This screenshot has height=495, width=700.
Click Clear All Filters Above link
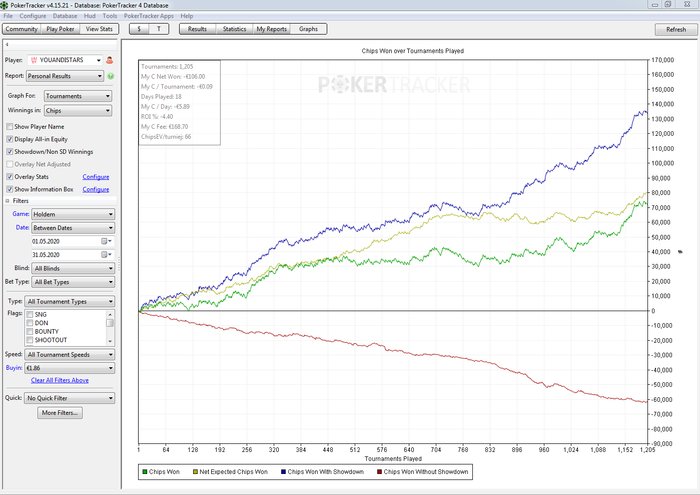click(x=60, y=380)
